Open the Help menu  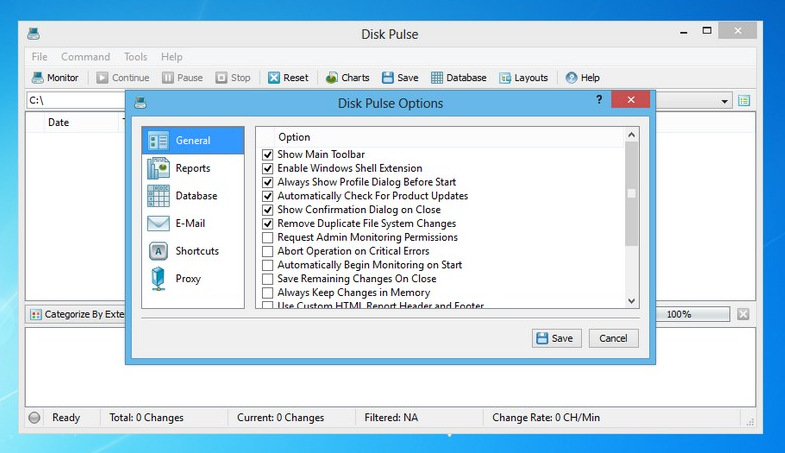click(x=172, y=57)
